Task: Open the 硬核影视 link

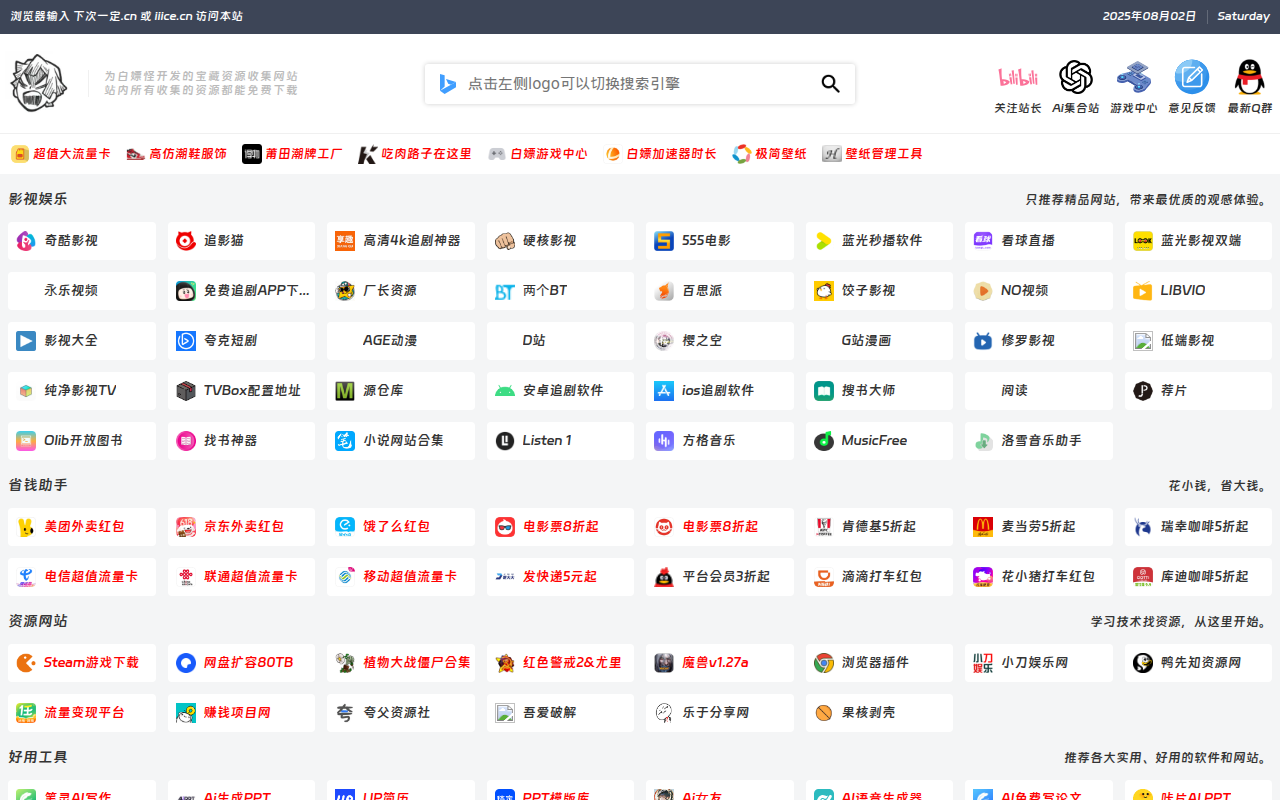Action: click(x=560, y=241)
